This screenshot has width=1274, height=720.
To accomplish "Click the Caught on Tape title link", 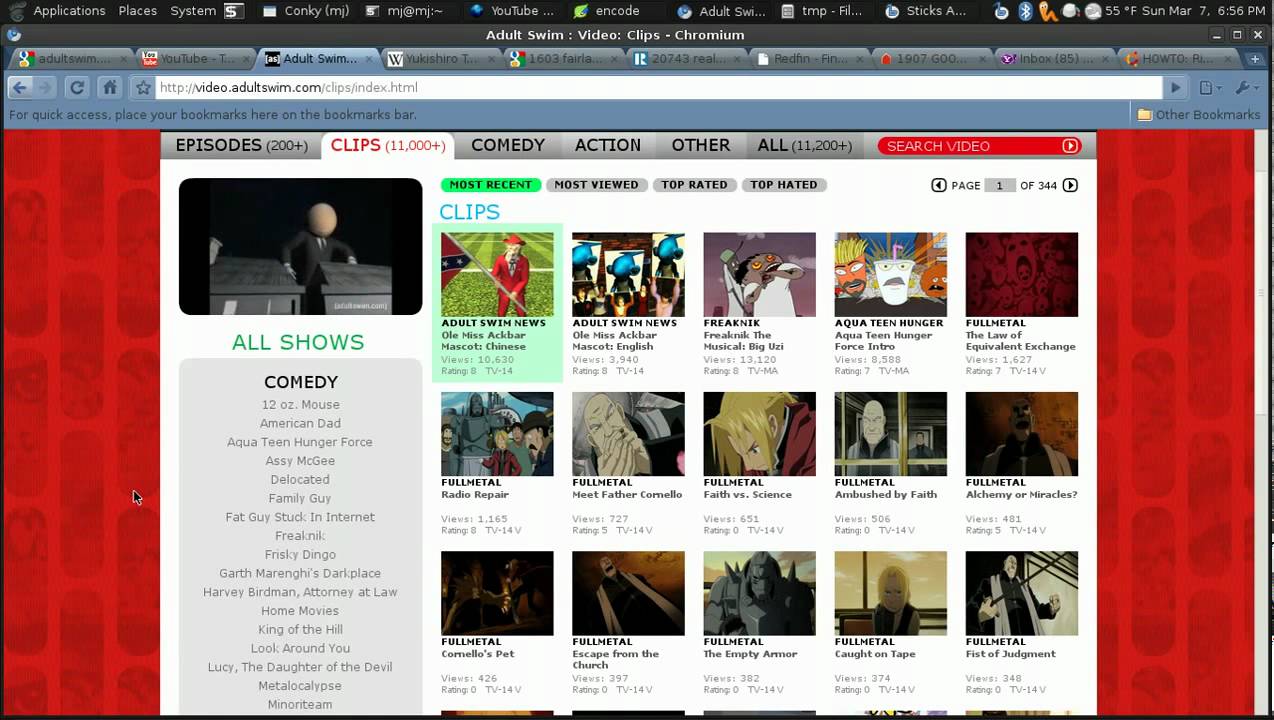I will 875,654.
